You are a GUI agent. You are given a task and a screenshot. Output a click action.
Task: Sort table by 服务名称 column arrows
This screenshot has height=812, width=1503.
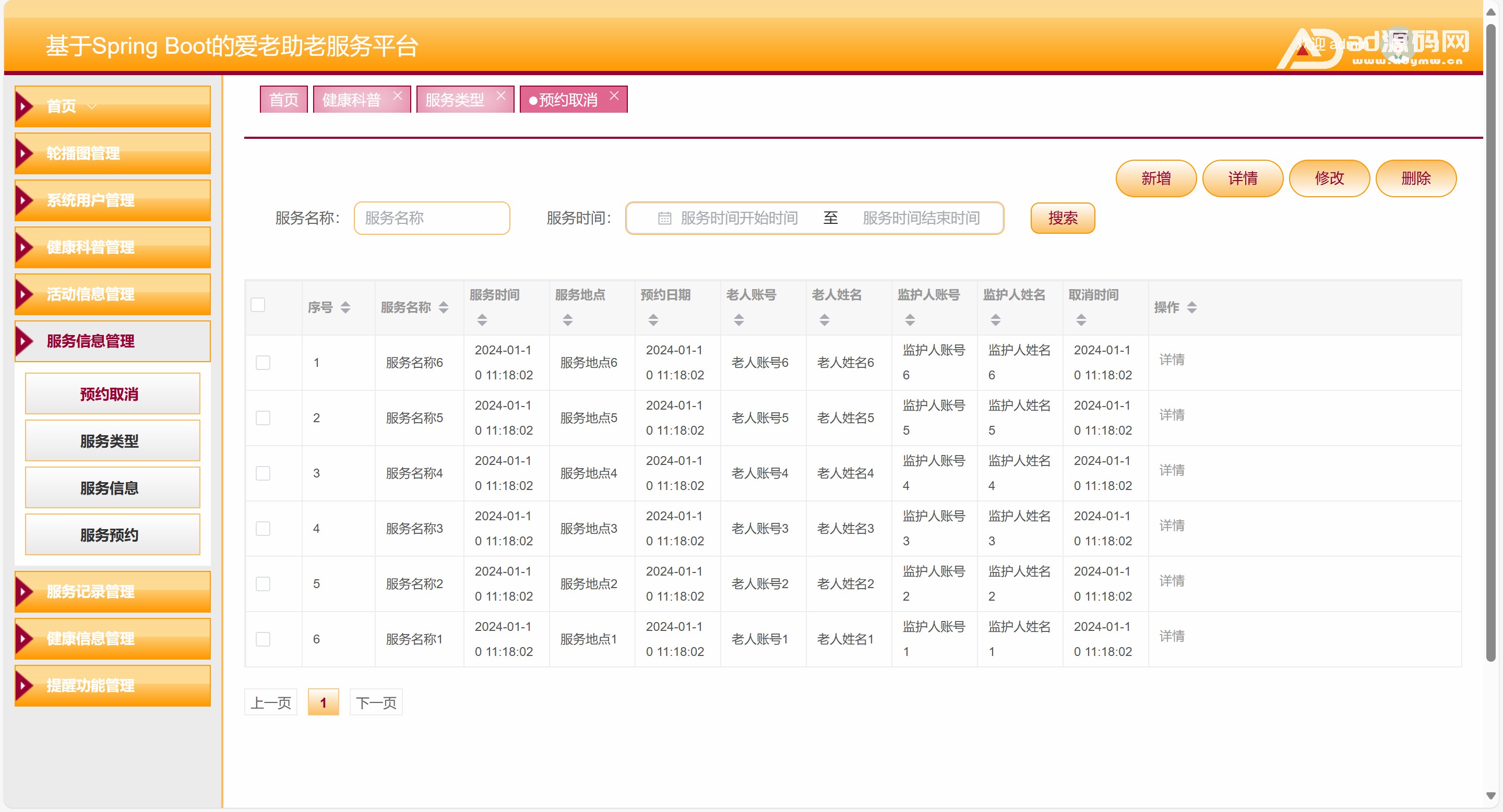[x=444, y=307]
